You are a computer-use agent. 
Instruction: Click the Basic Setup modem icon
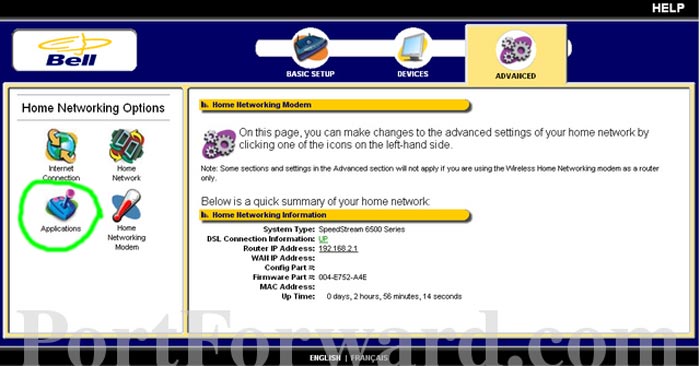pos(310,47)
